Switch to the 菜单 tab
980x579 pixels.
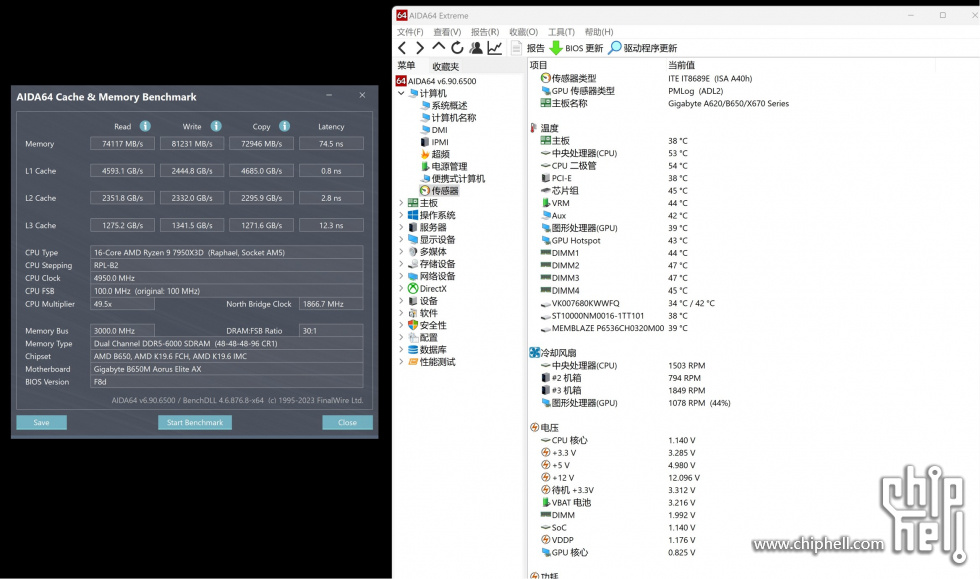(x=406, y=66)
